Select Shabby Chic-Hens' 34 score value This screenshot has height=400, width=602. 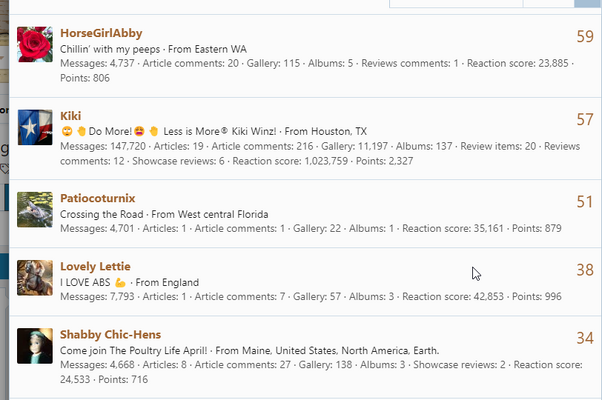coord(585,338)
